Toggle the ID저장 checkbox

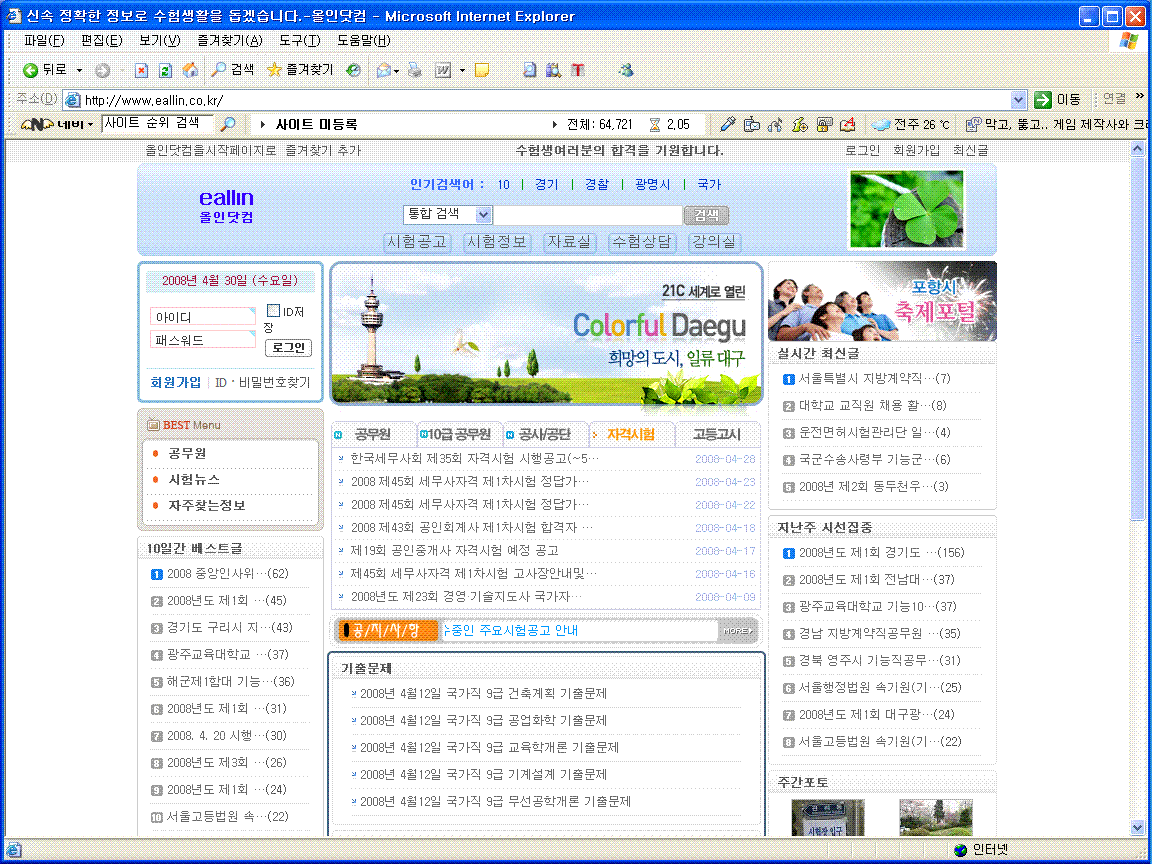(273, 311)
